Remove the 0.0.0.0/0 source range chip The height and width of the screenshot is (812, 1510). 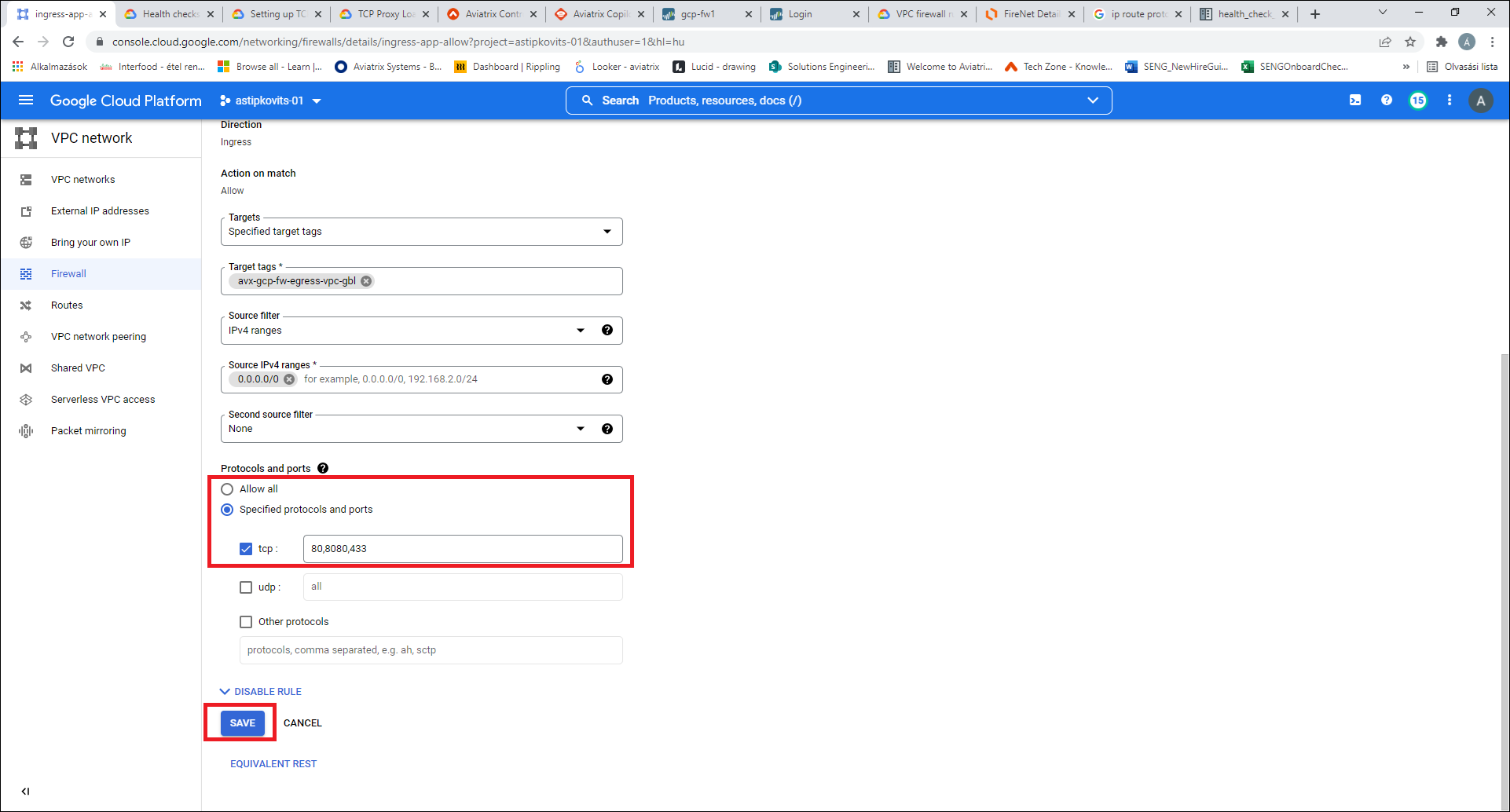pyautogui.click(x=289, y=379)
